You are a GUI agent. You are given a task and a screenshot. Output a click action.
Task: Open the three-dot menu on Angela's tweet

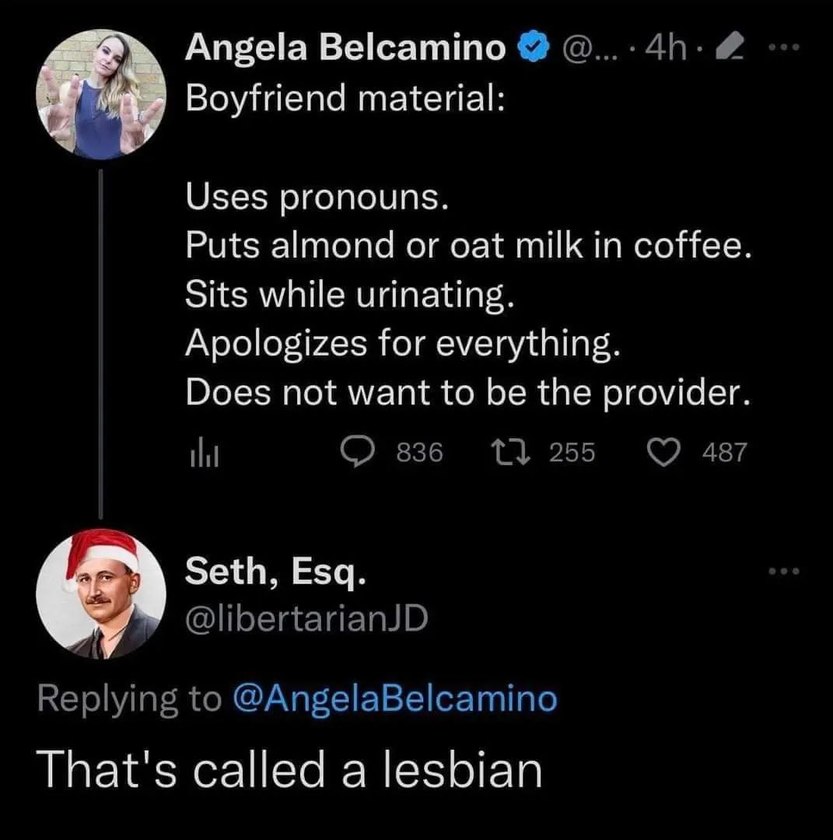pyautogui.click(x=784, y=48)
